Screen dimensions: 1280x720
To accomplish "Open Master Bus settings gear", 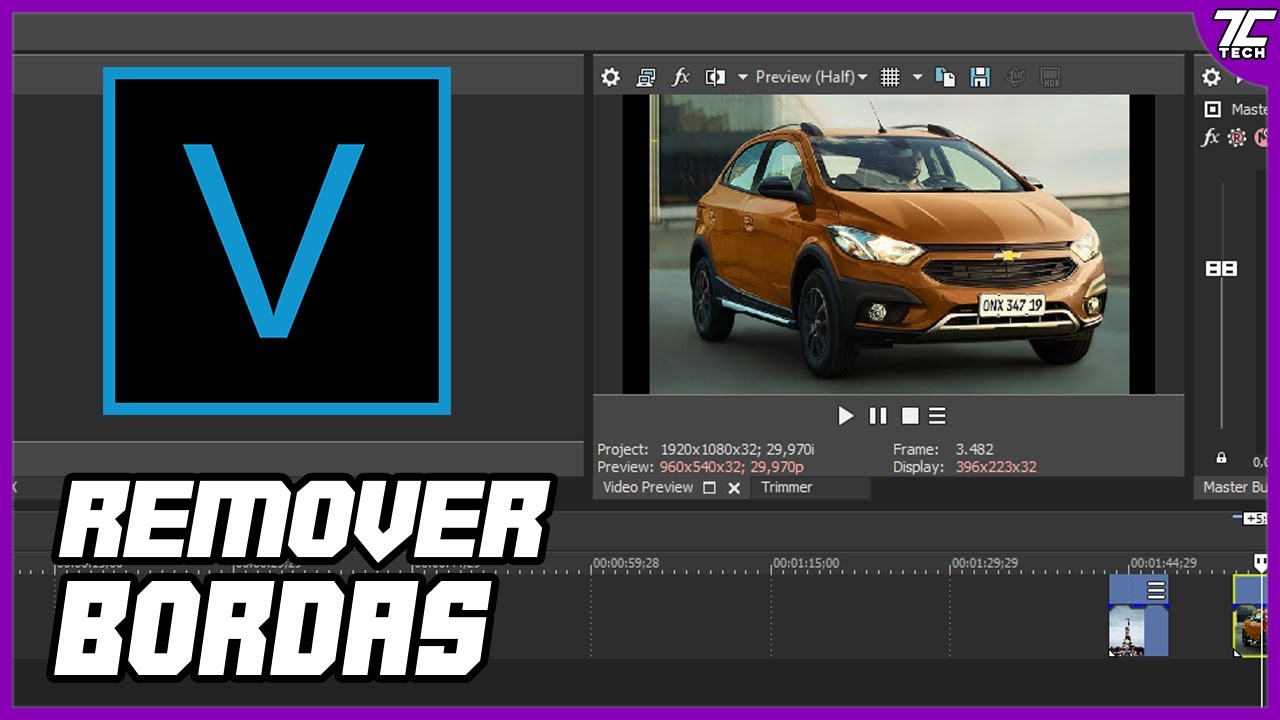I will coord(1211,77).
